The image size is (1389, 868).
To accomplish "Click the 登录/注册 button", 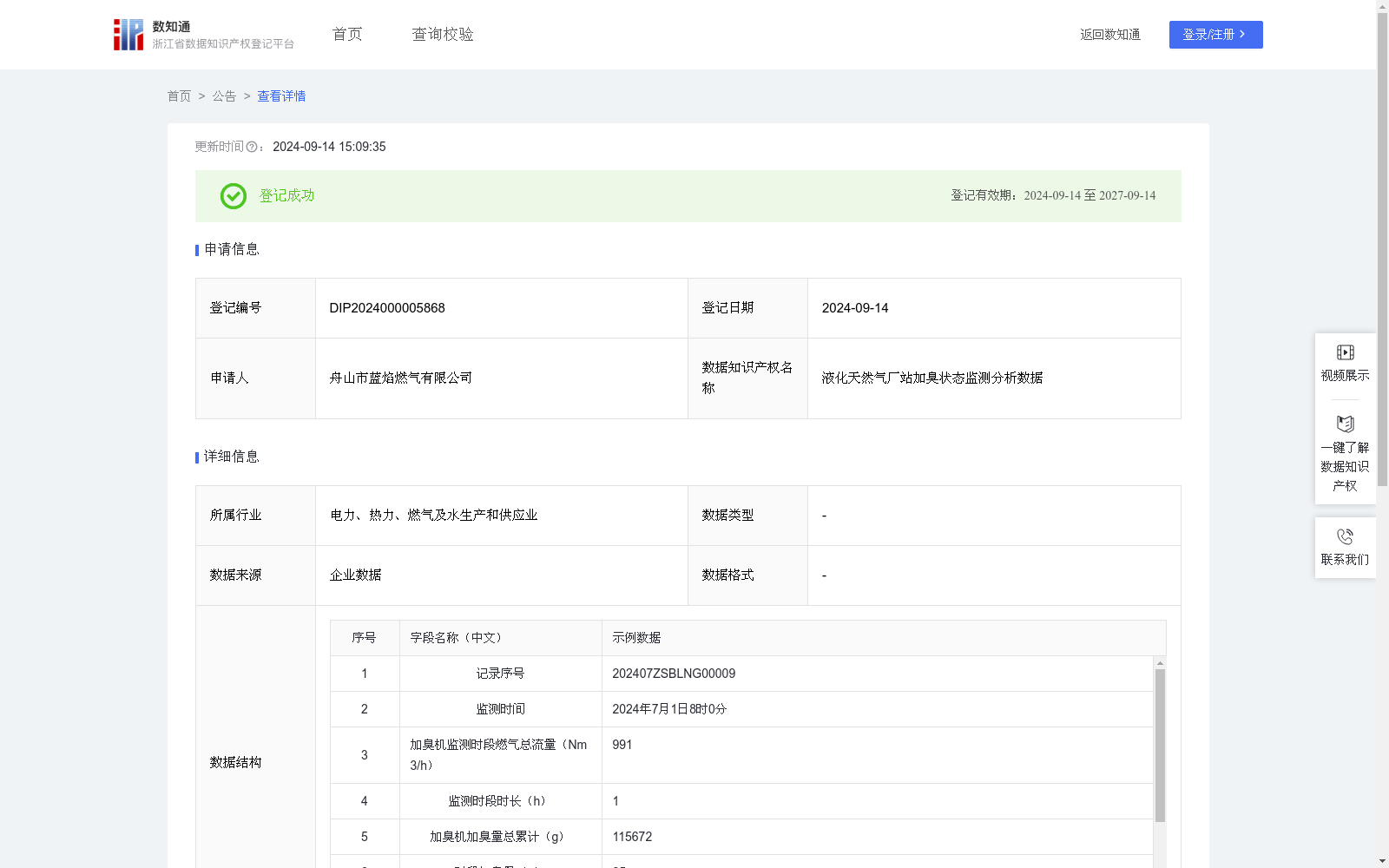I will [x=1215, y=35].
